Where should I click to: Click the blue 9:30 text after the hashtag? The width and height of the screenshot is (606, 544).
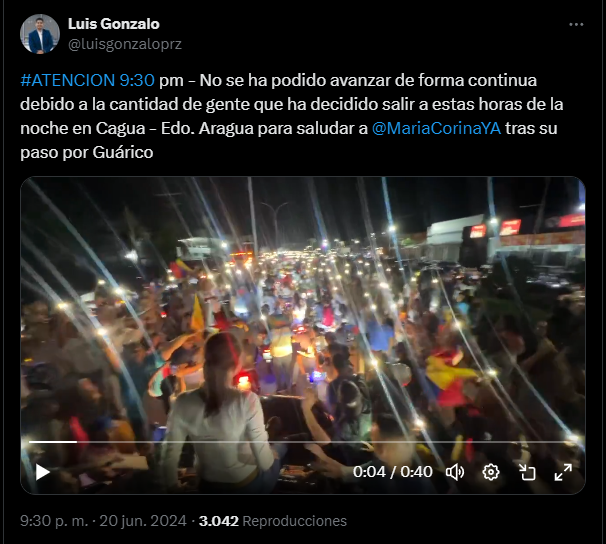click(x=137, y=80)
